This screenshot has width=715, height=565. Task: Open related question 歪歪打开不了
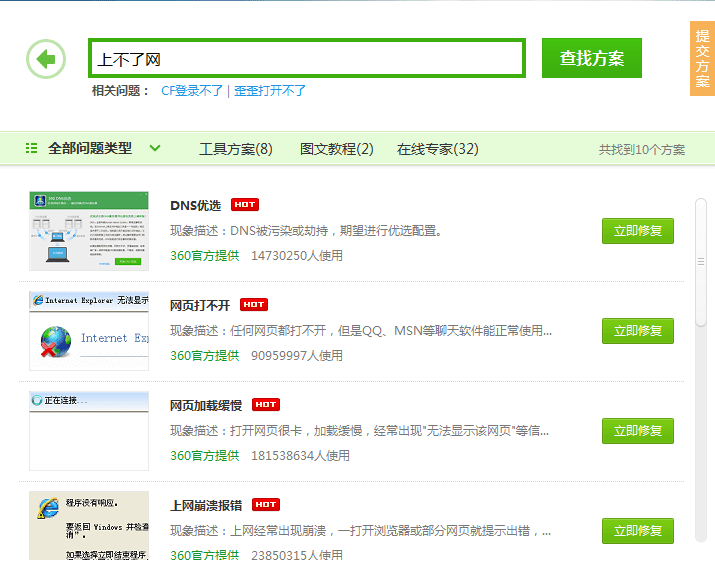point(270,91)
